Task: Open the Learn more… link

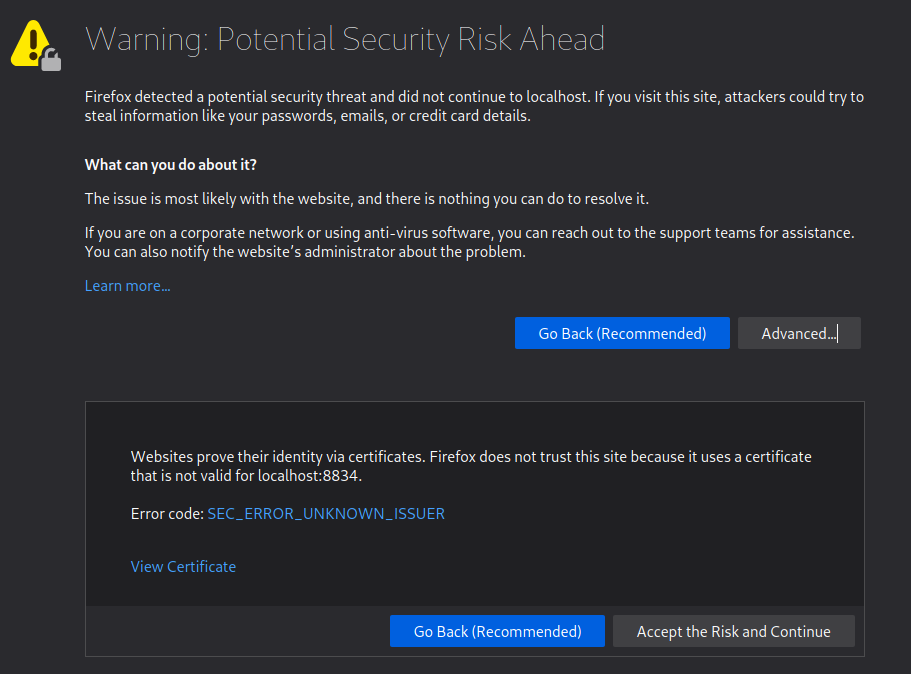Action: tap(127, 286)
